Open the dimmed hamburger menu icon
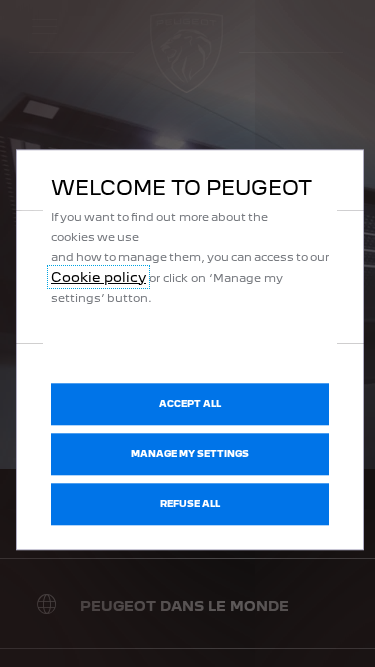Image resolution: width=375 pixels, height=667 pixels. (44, 26)
